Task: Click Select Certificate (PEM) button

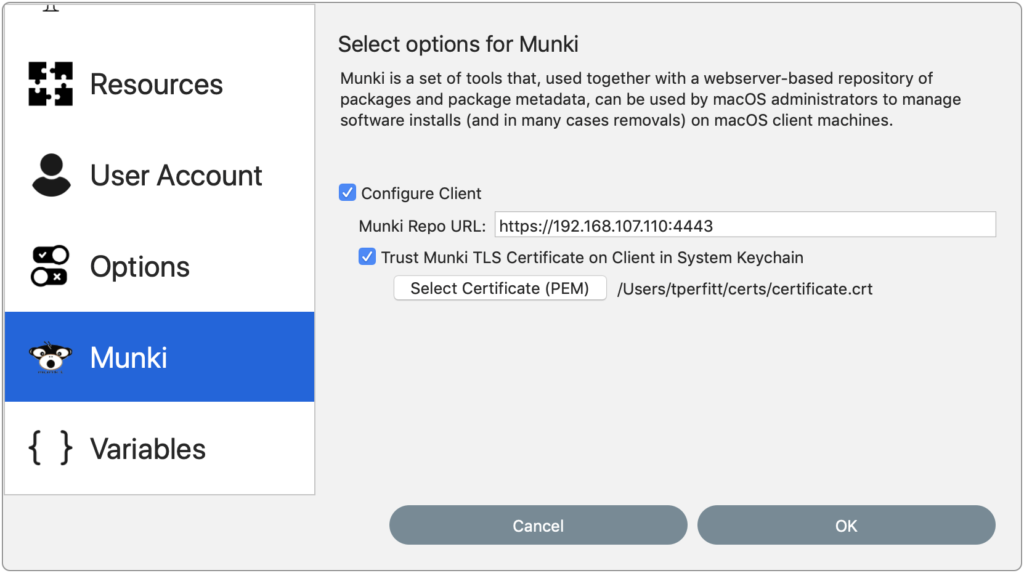Action: point(500,288)
